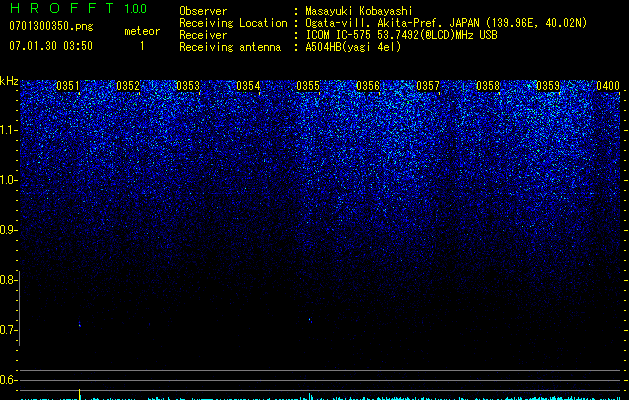Click the 0355 time marker
Image resolution: width=629 pixels, height=400 pixels.
click(x=308, y=86)
